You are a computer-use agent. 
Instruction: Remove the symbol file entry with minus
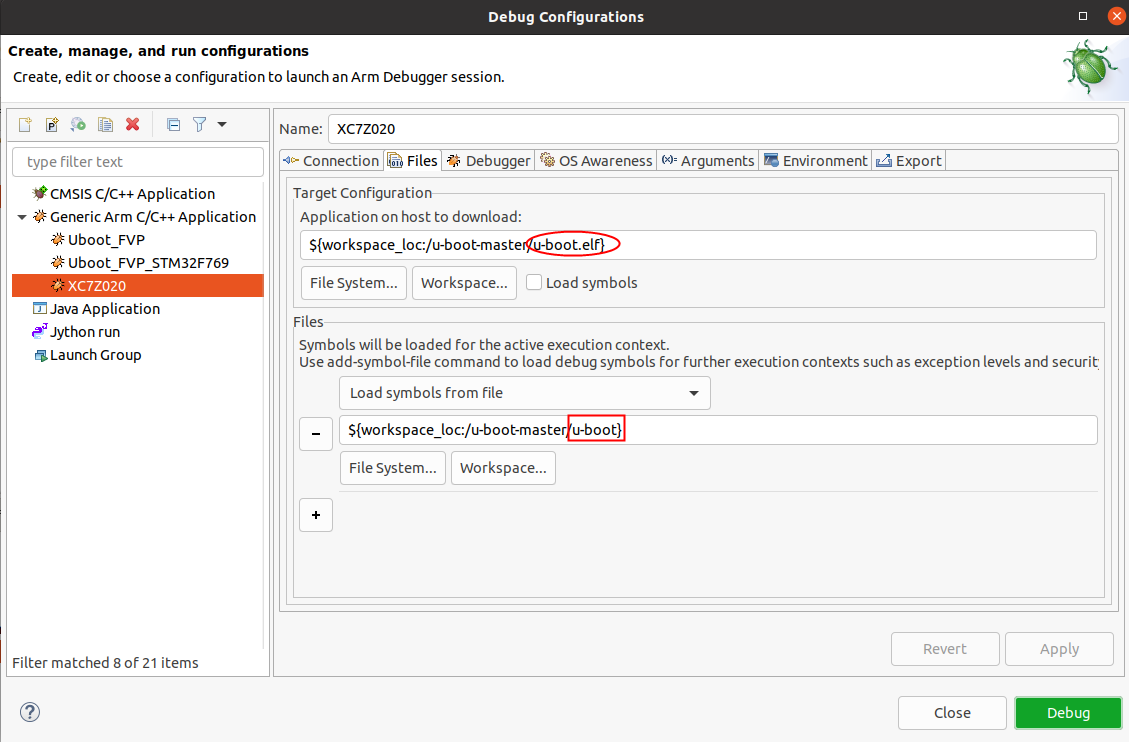pos(316,435)
